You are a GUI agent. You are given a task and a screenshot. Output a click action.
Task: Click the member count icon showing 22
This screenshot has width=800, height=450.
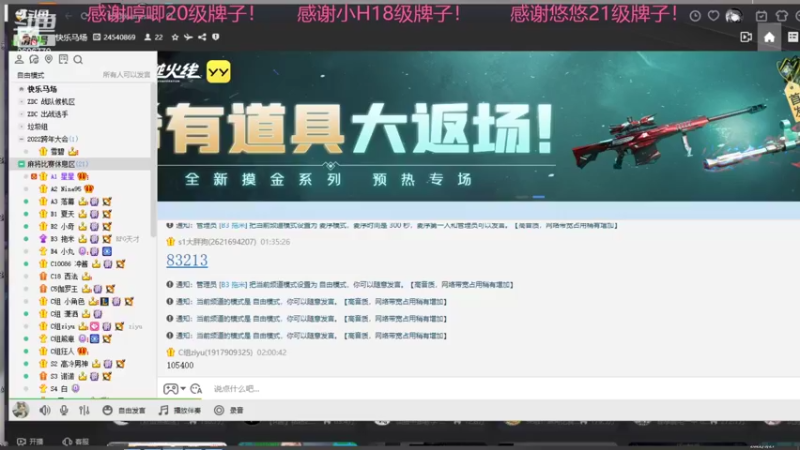(x=148, y=37)
